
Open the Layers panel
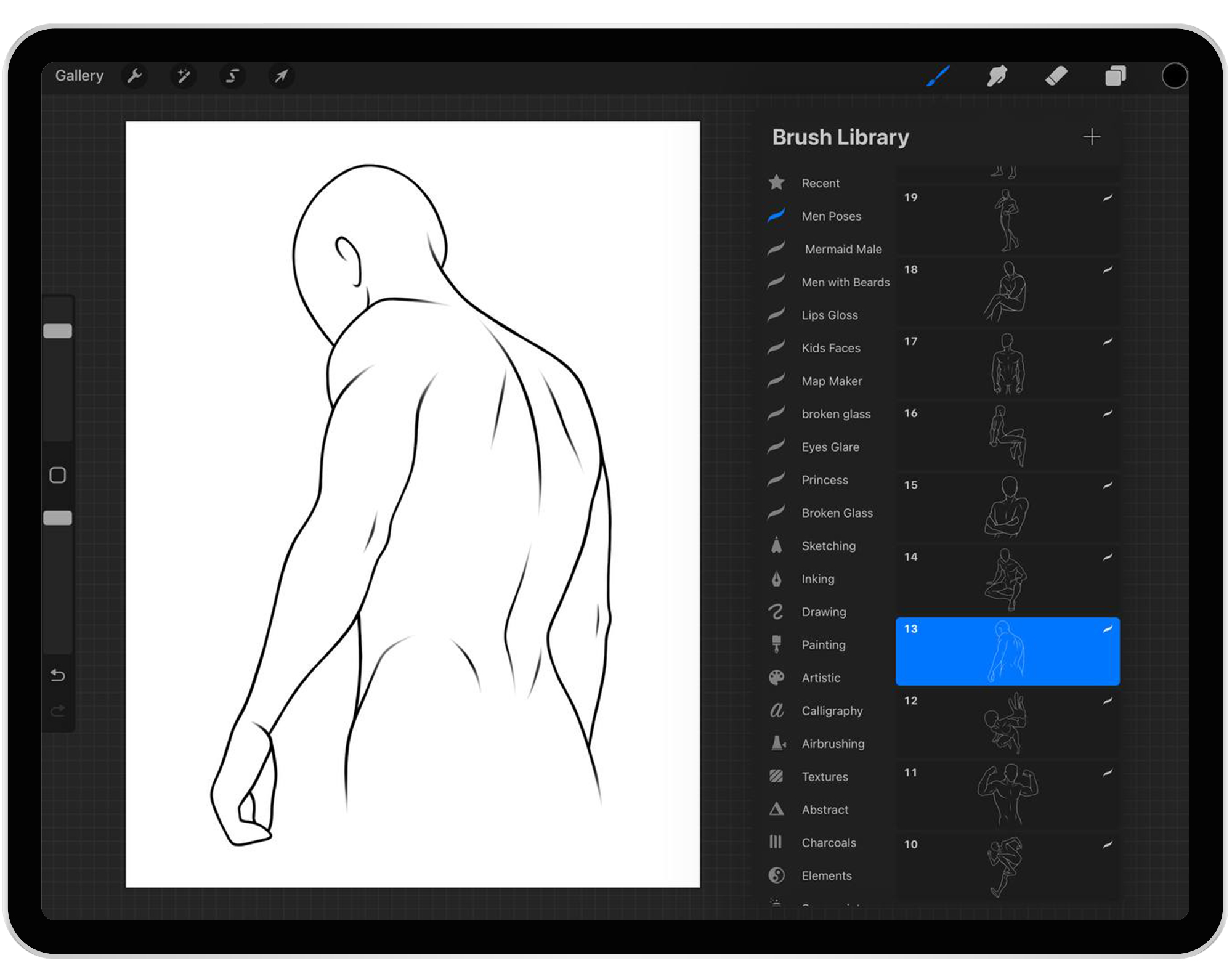1116,76
